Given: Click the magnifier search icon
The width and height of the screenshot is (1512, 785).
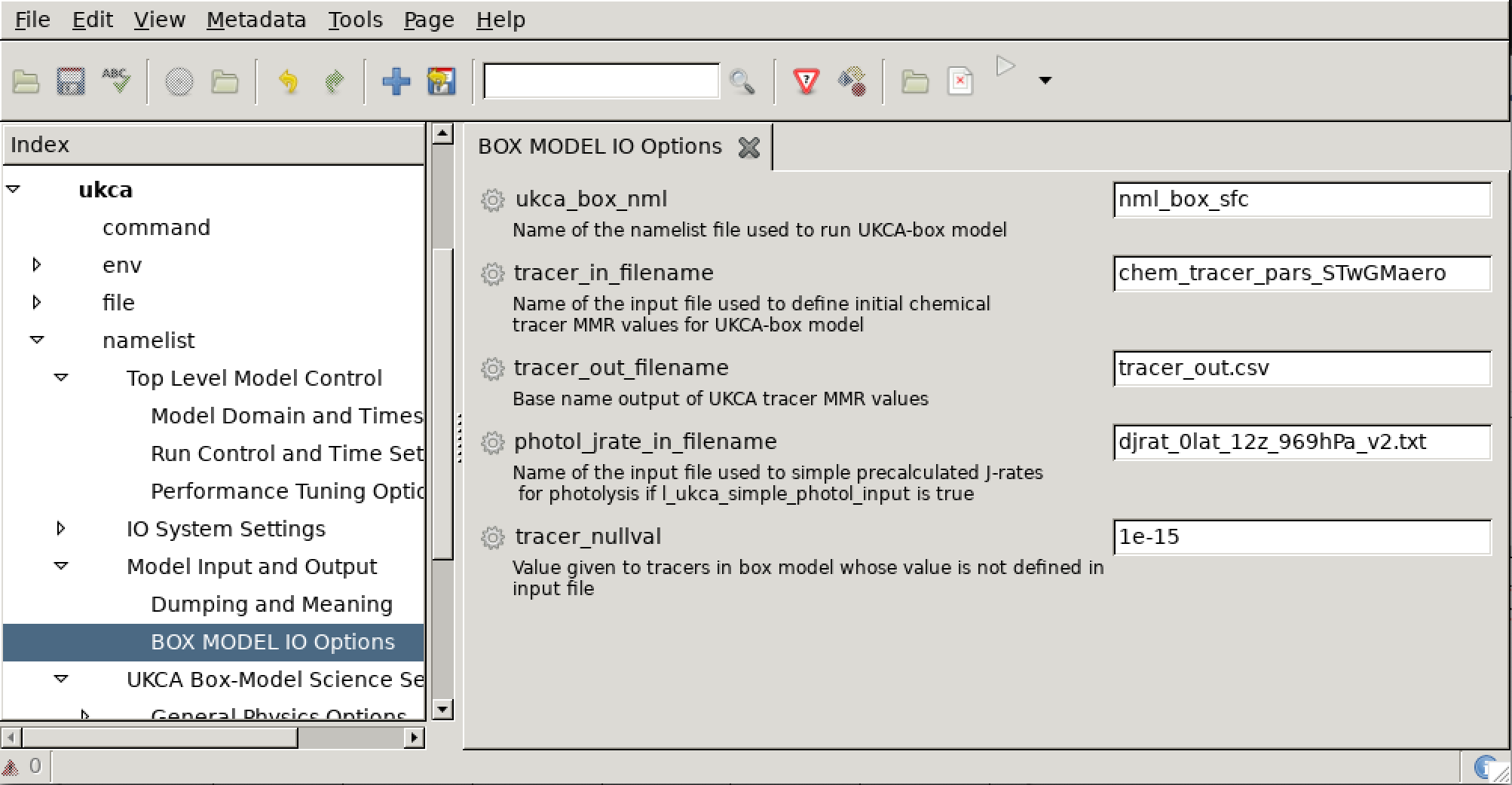Looking at the screenshot, I should pyautogui.click(x=742, y=81).
